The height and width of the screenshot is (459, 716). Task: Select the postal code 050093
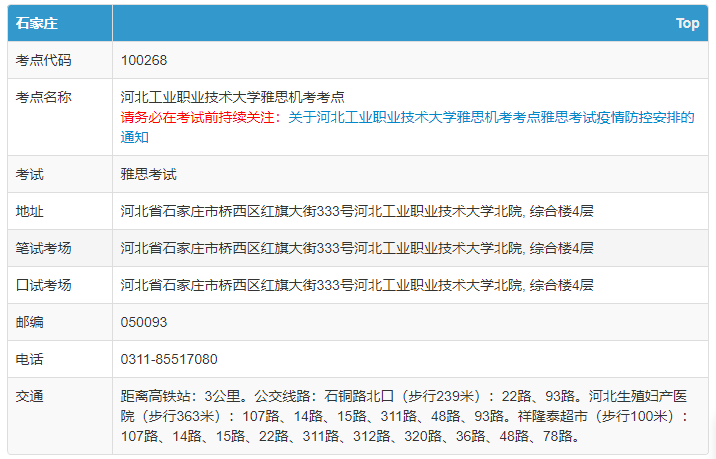[144, 322]
